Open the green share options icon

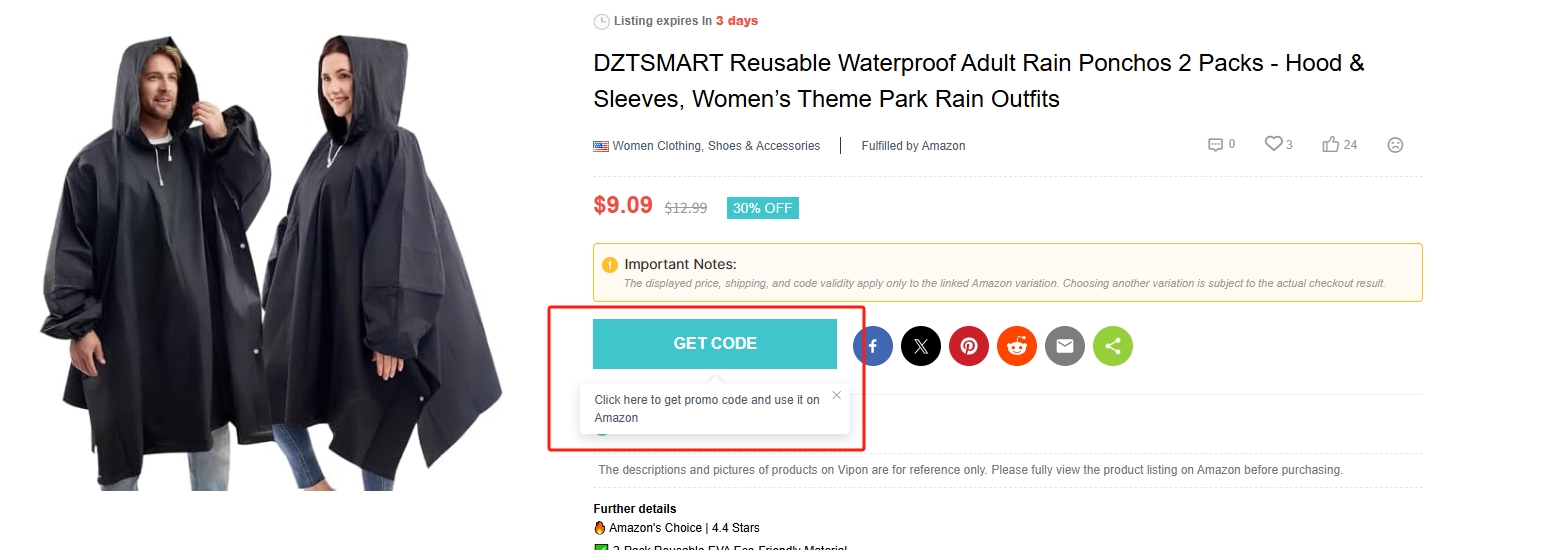1113,346
